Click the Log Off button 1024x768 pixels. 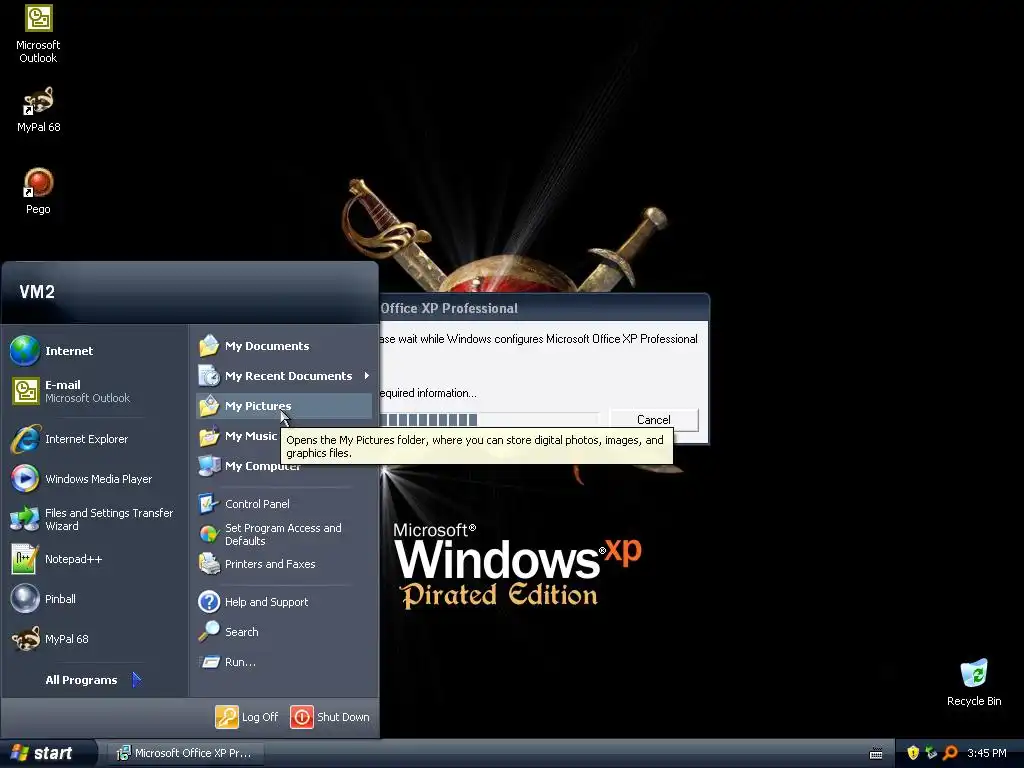[x=247, y=716]
